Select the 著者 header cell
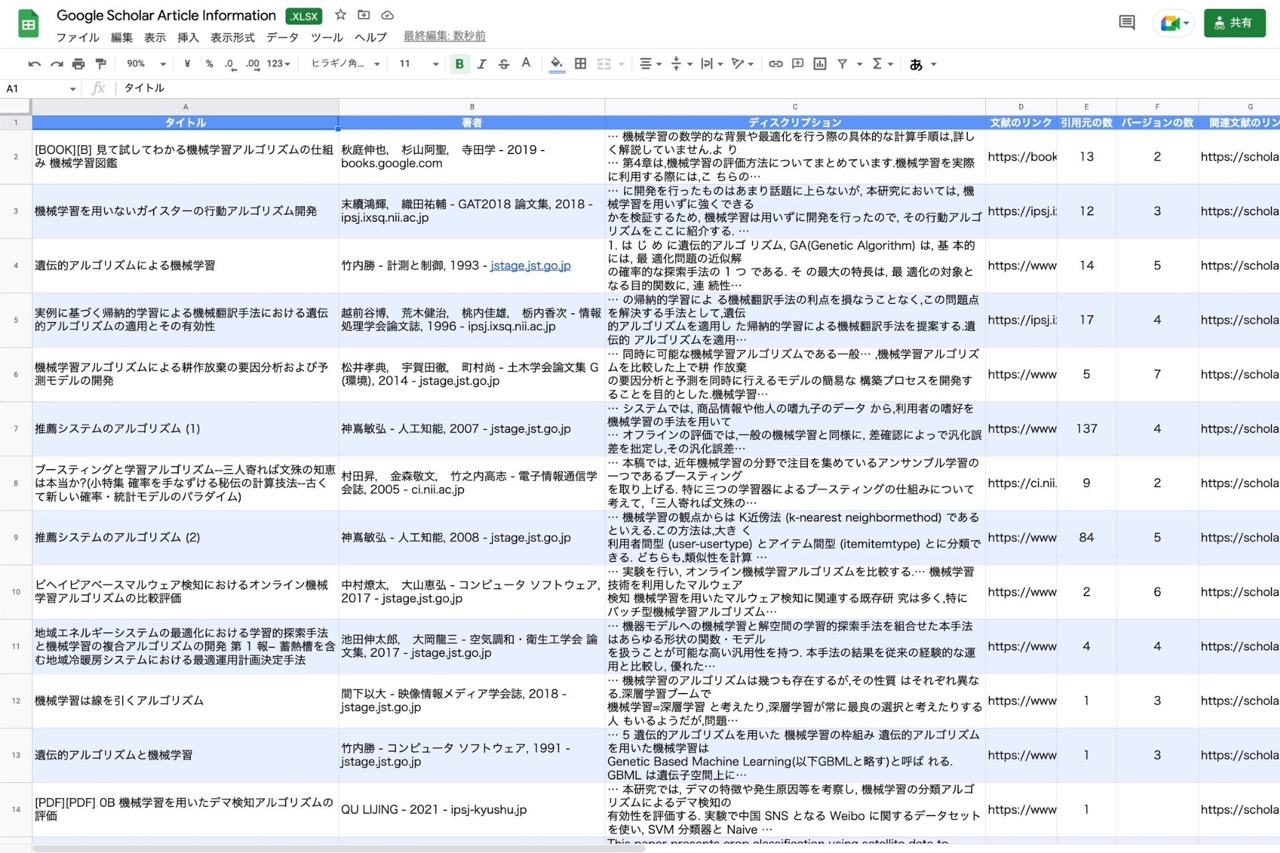Image resolution: width=1280 pixels, height=853 pixels. tap(472, 122)
